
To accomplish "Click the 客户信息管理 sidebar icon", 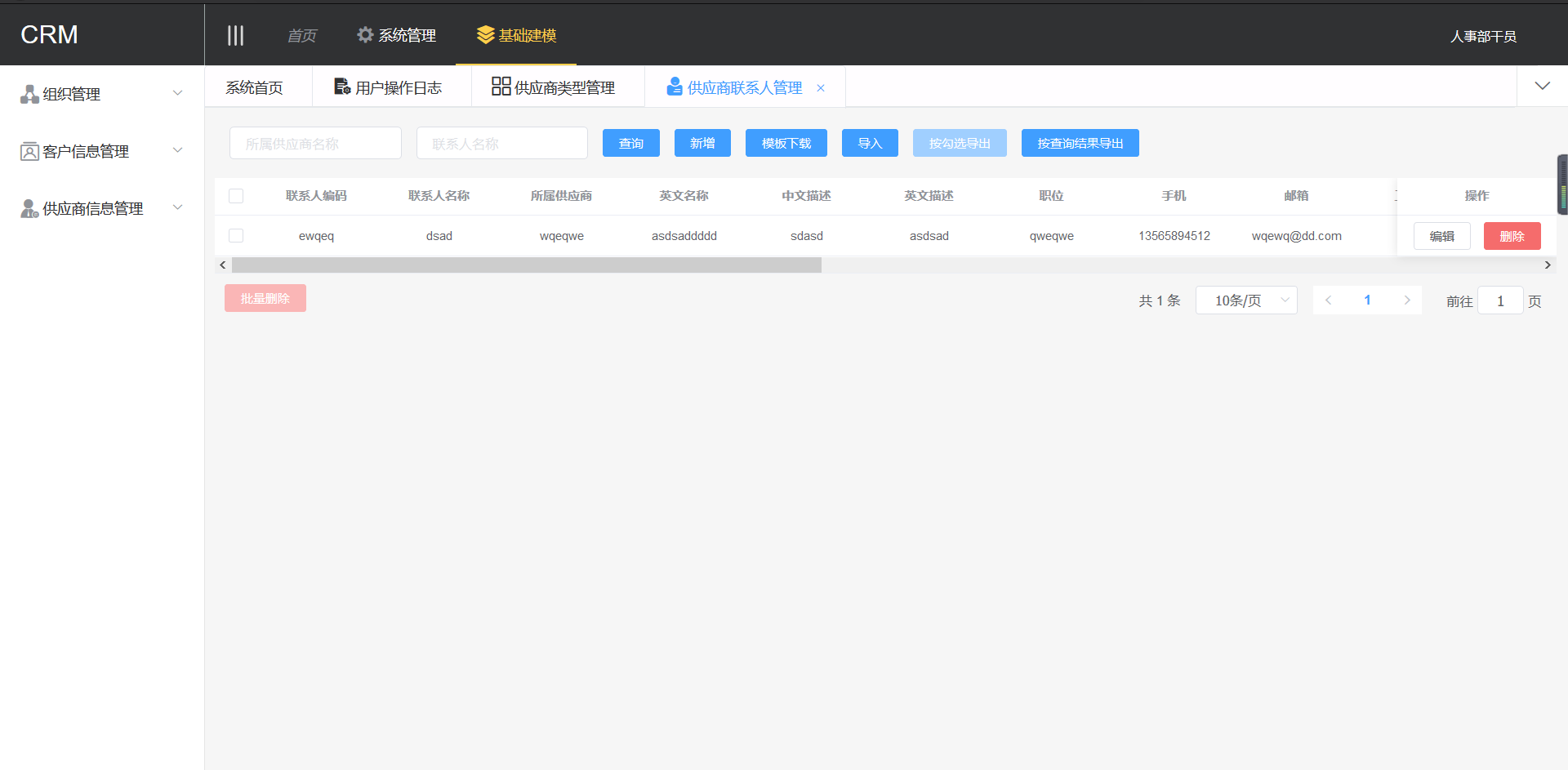I will click(29, 151).
